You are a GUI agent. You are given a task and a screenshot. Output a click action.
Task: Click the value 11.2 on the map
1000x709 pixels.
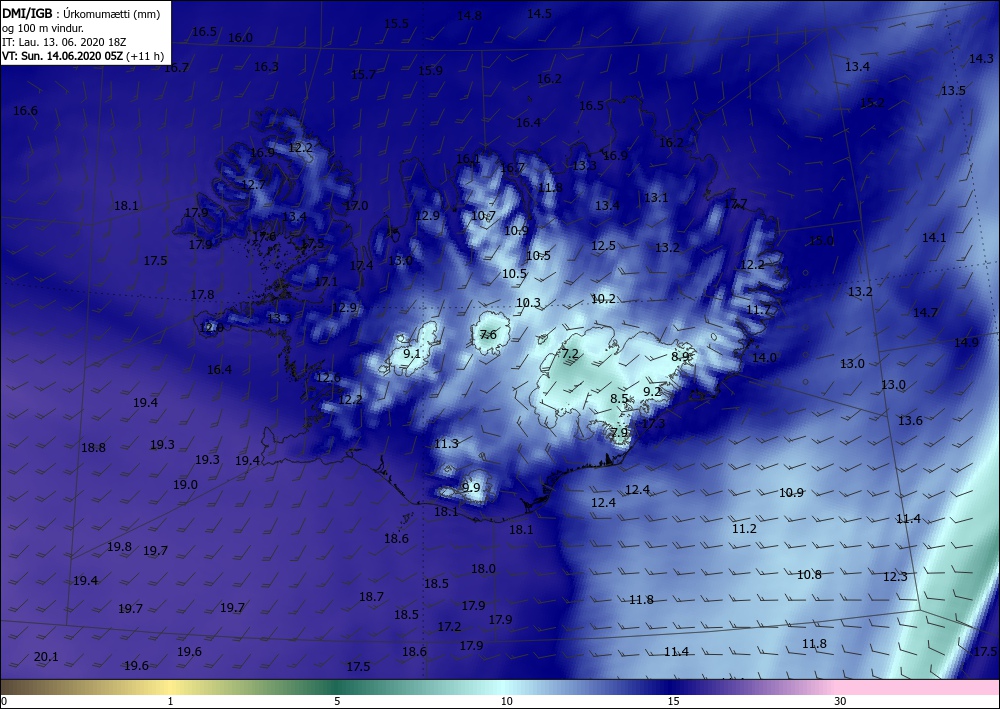(x=744, y=529)
